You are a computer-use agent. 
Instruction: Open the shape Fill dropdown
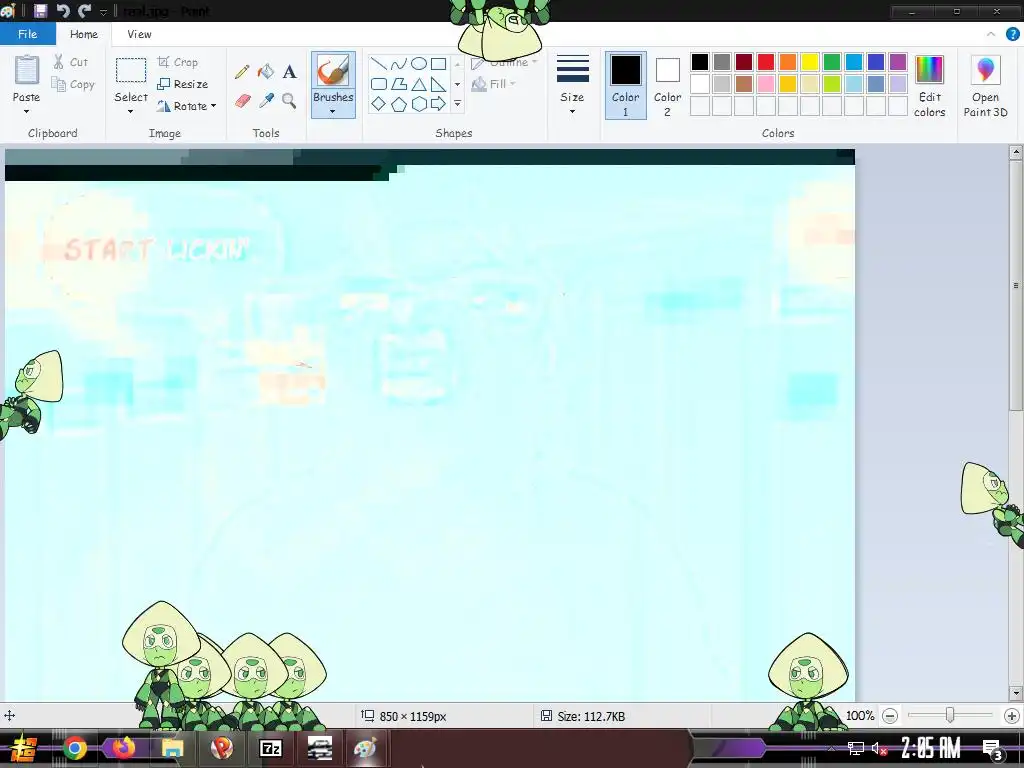tap(494, 84)
